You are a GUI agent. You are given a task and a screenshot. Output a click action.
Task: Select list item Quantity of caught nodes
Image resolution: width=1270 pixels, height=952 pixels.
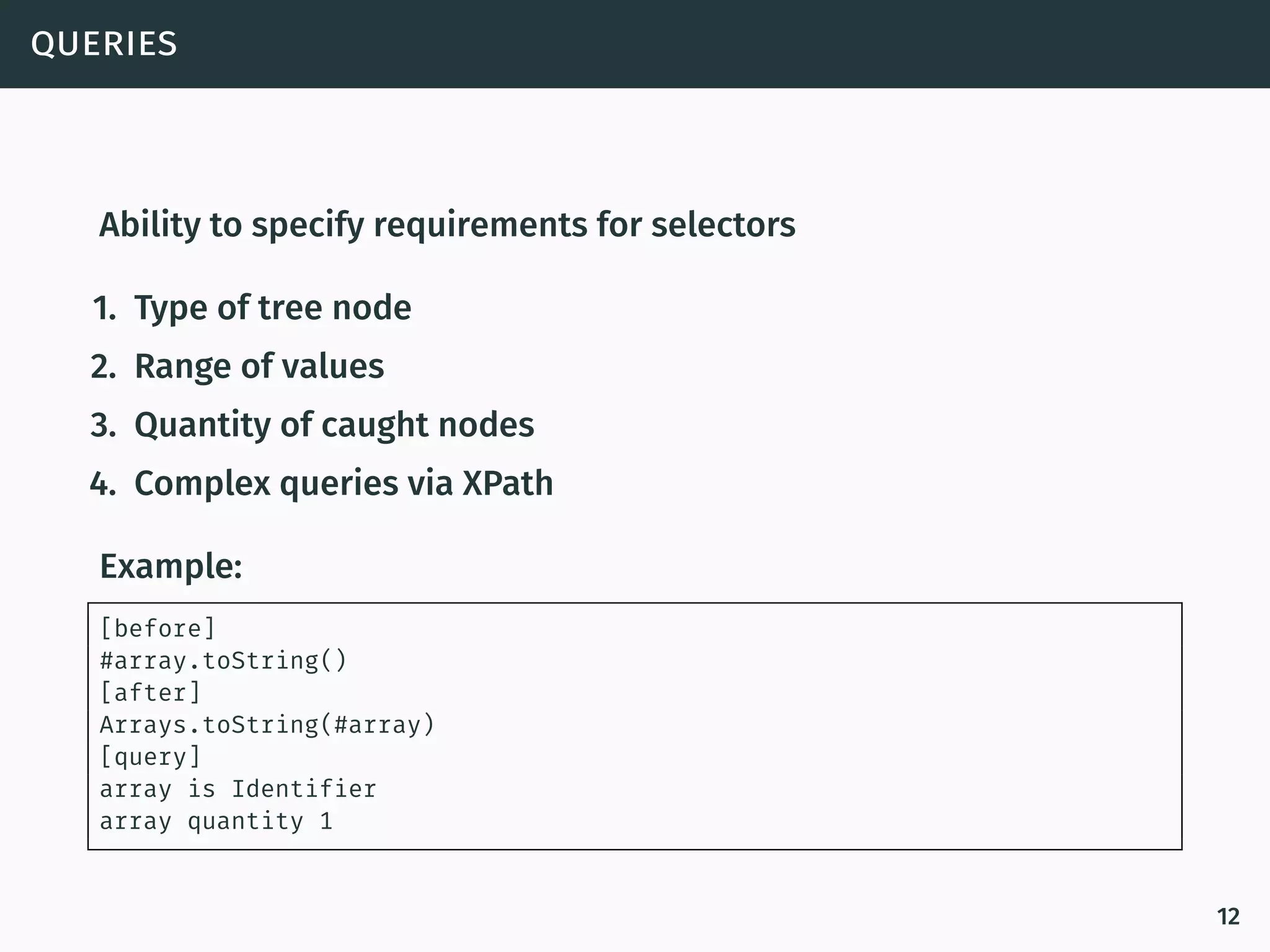point(334,425)
